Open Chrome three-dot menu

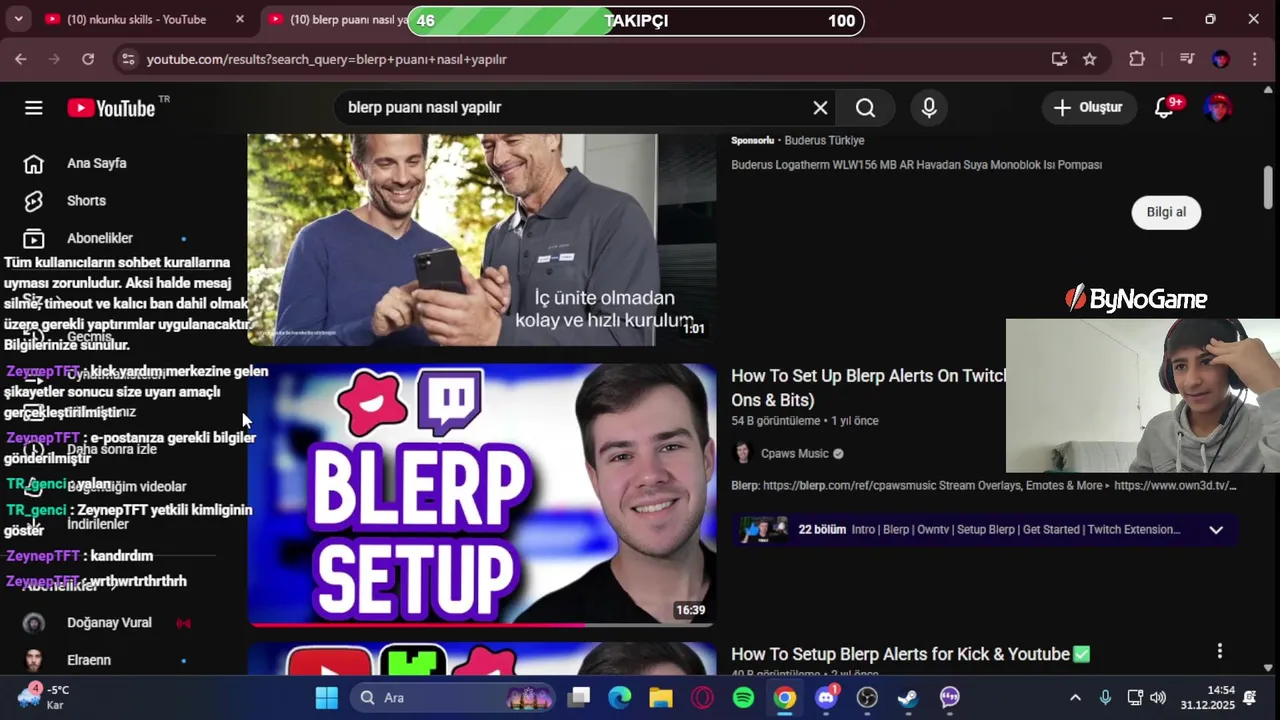(x=1254, y=59)
